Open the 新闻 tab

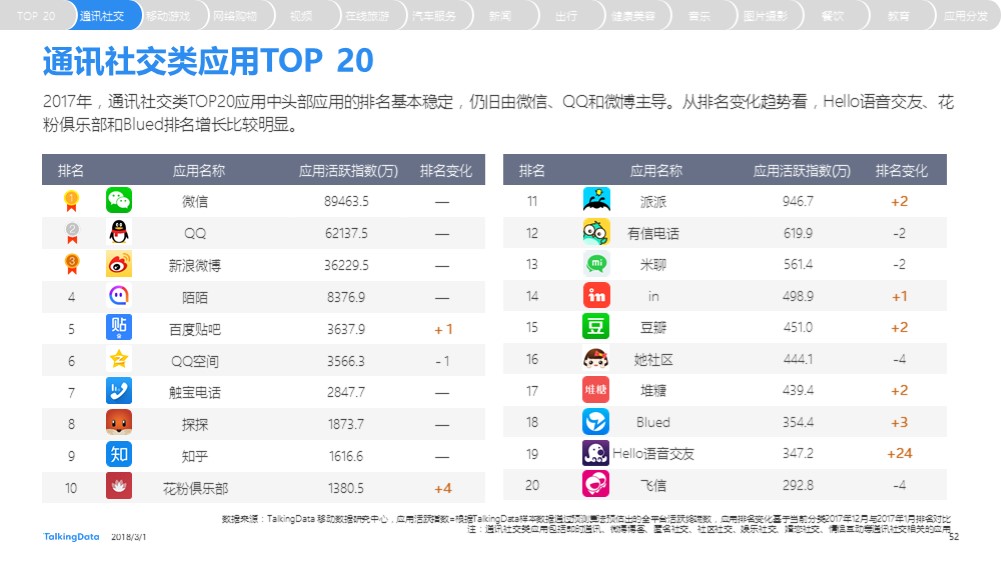pyautogui.click(x=500, y=16)
